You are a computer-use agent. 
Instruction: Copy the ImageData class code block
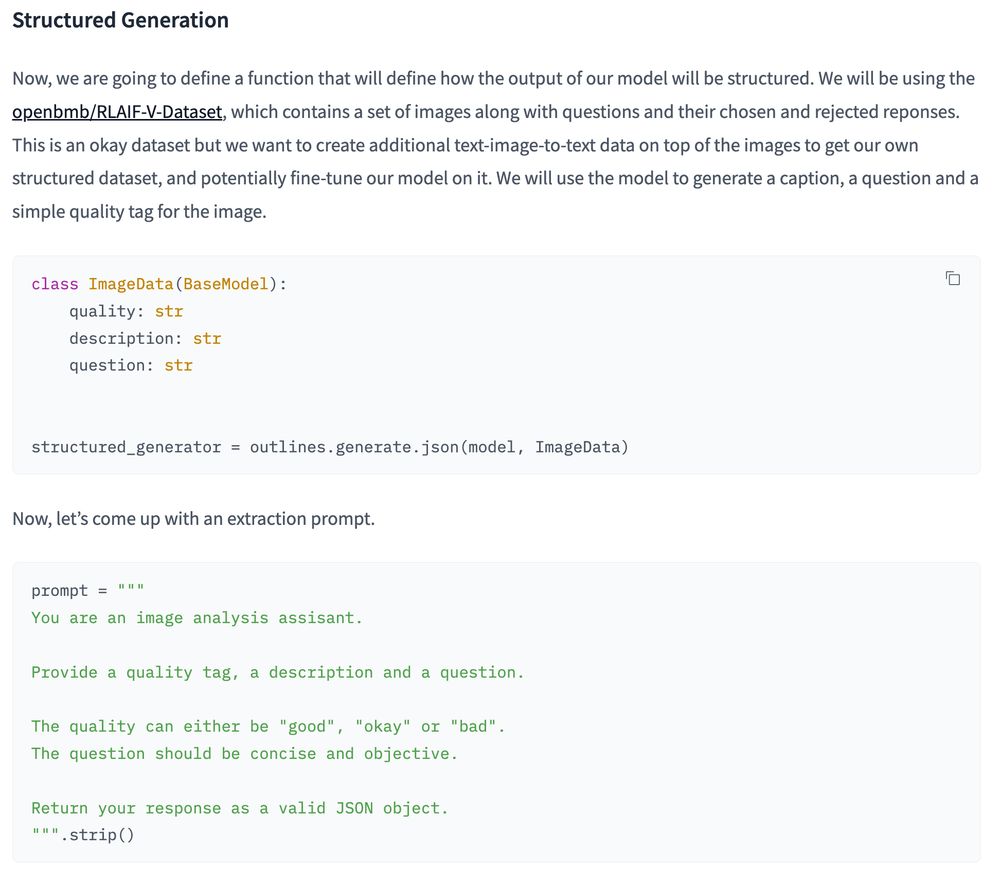[x=953, y=278]
